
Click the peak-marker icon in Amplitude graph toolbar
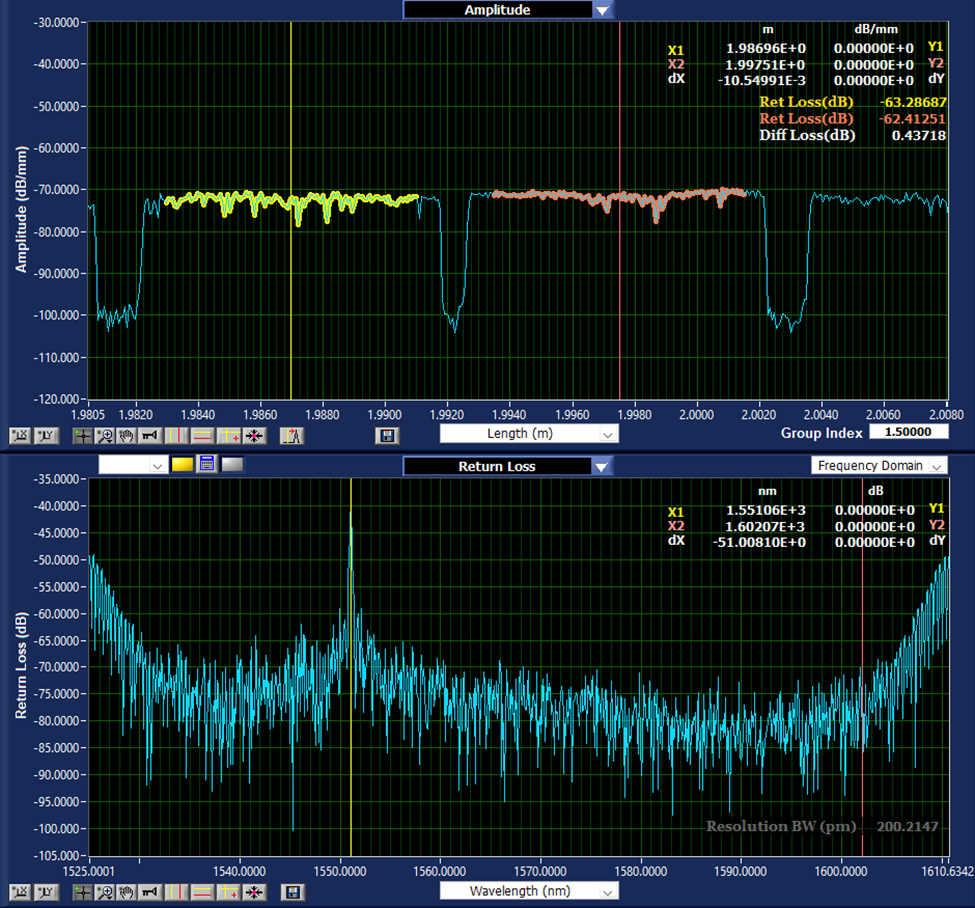coord(291,436)
